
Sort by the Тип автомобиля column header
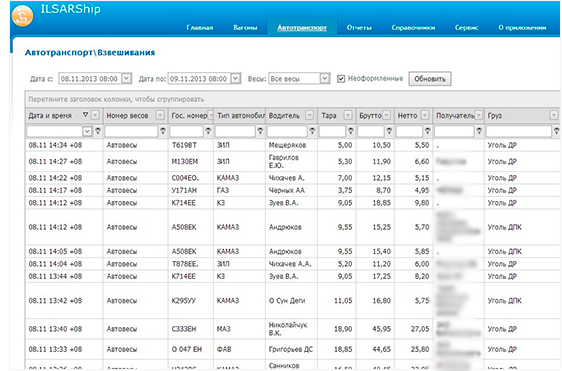click(241, 115)
